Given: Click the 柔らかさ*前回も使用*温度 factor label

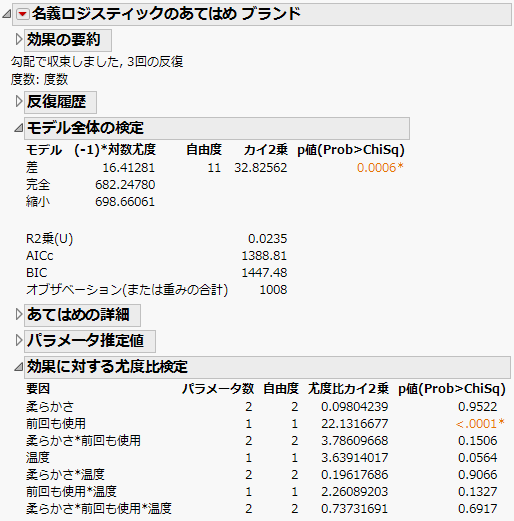Looking at the screenshot, I should [x=99, y=509].
